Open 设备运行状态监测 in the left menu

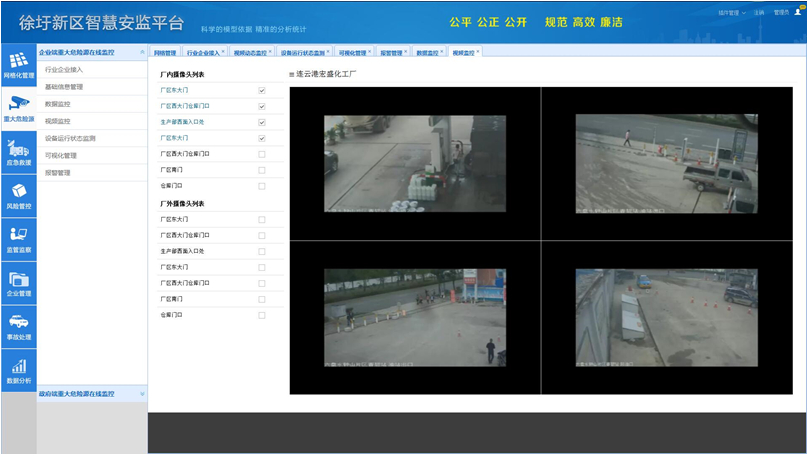[x=70, y=138]
